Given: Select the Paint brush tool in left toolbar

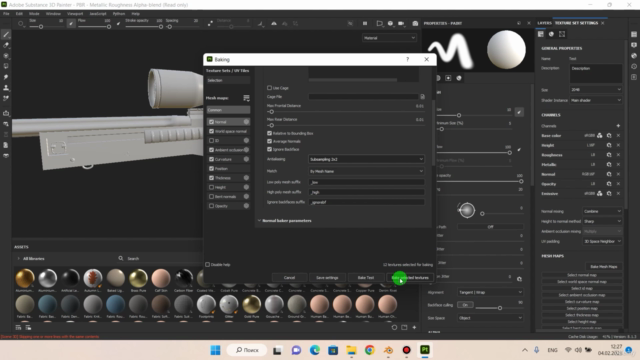Looking at the screenshot, I should (6, 35).
